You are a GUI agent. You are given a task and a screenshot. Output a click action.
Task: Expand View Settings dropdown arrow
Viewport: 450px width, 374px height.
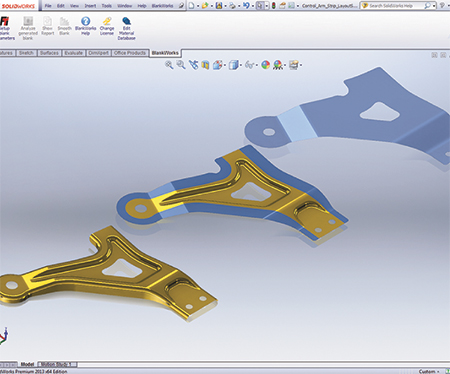coord(300,65)
